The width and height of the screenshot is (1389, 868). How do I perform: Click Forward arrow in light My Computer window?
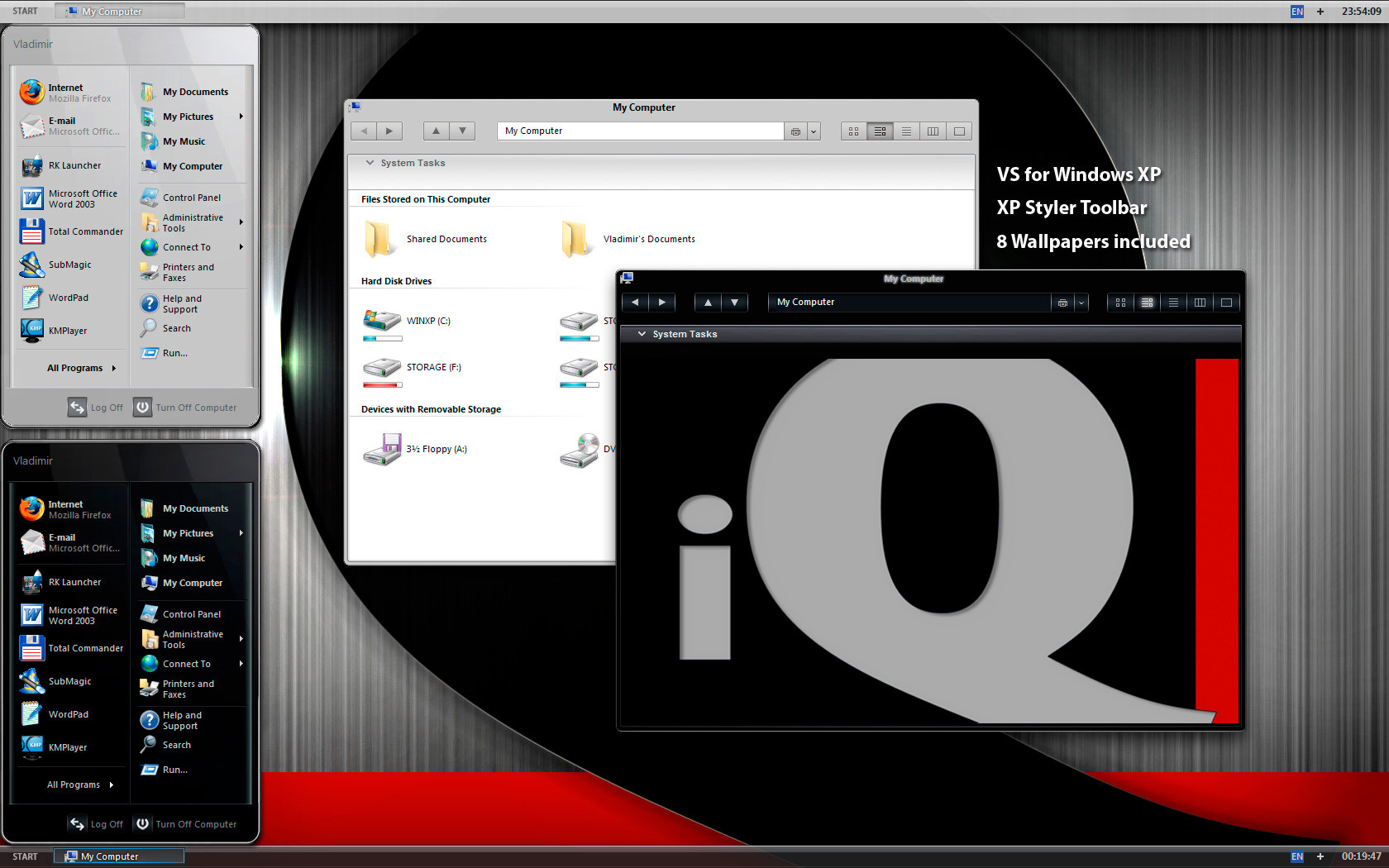pyautogui.click(x=389, y=131)
